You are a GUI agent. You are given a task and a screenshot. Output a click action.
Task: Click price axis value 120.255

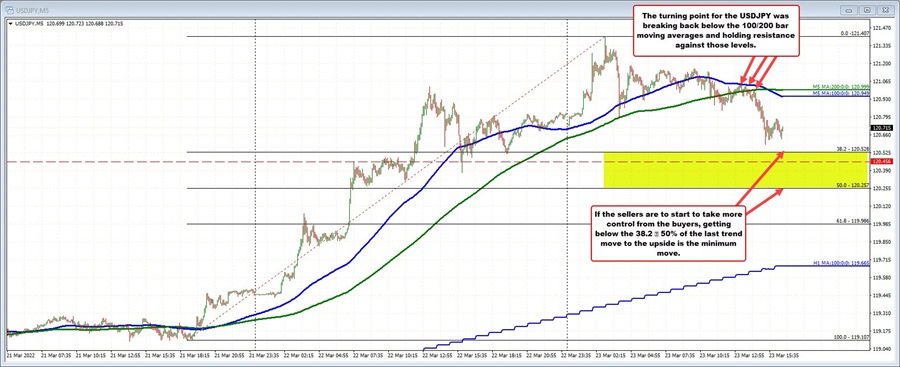[x=882, y=188]
